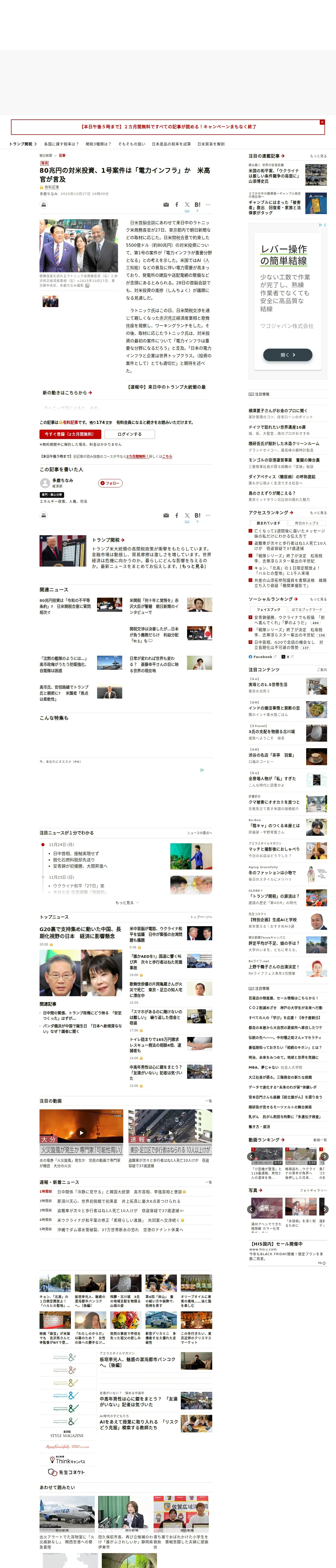Click ad info icon on レバー操作 advertisement
336x1568 pixels.
[x=321, y=225]
